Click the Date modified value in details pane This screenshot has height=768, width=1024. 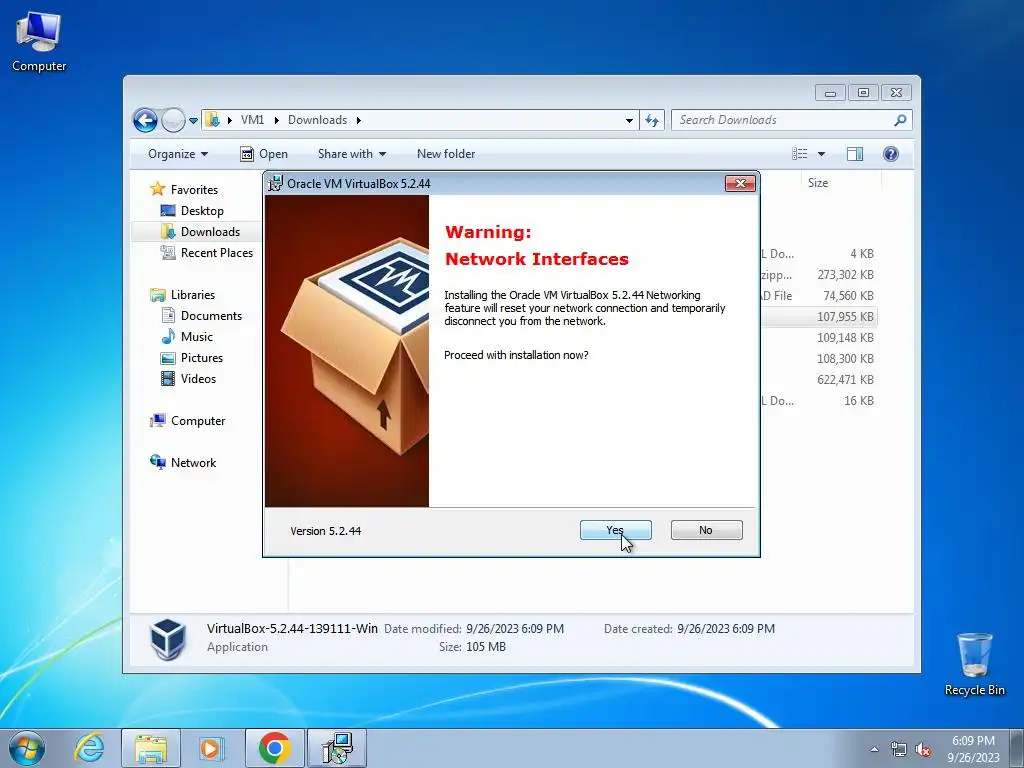(x=515, y=629)
